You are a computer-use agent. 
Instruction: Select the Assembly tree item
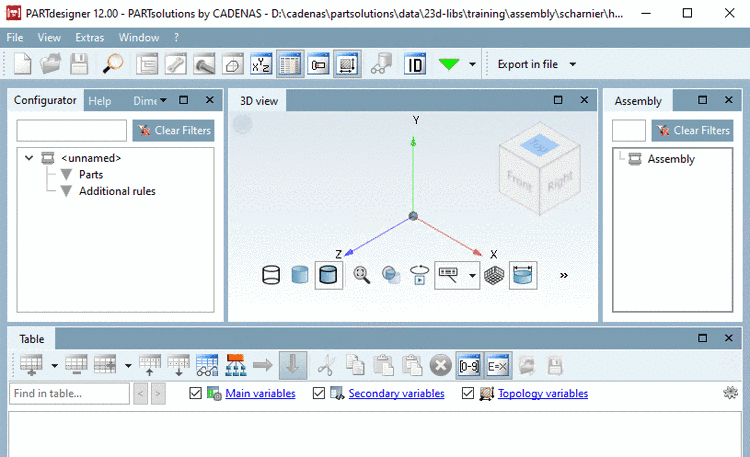click(x=671, y=159)
